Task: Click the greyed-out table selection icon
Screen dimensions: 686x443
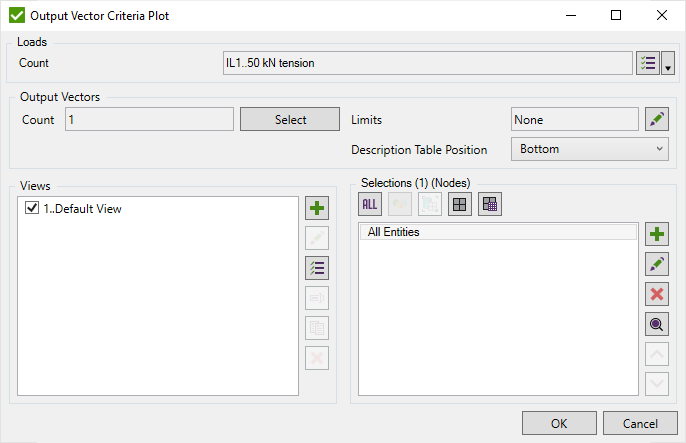Action: tap(430, 204)
